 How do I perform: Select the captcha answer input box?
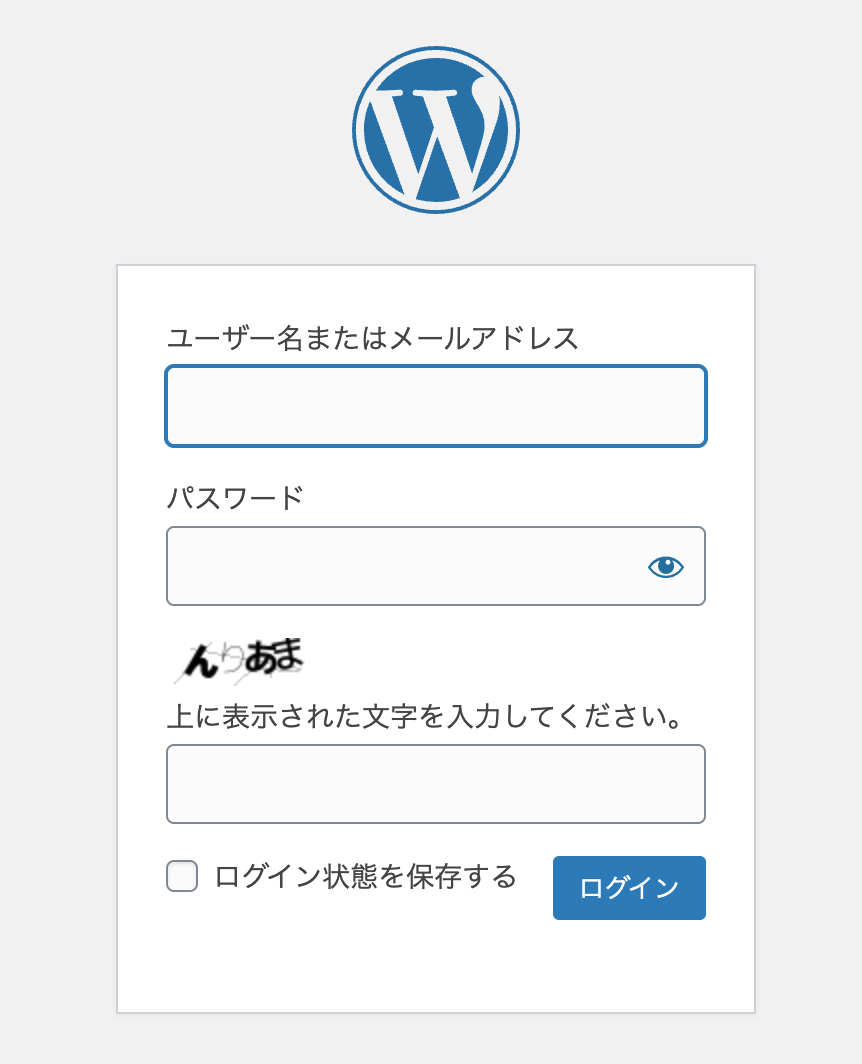[x=436, y=784]
